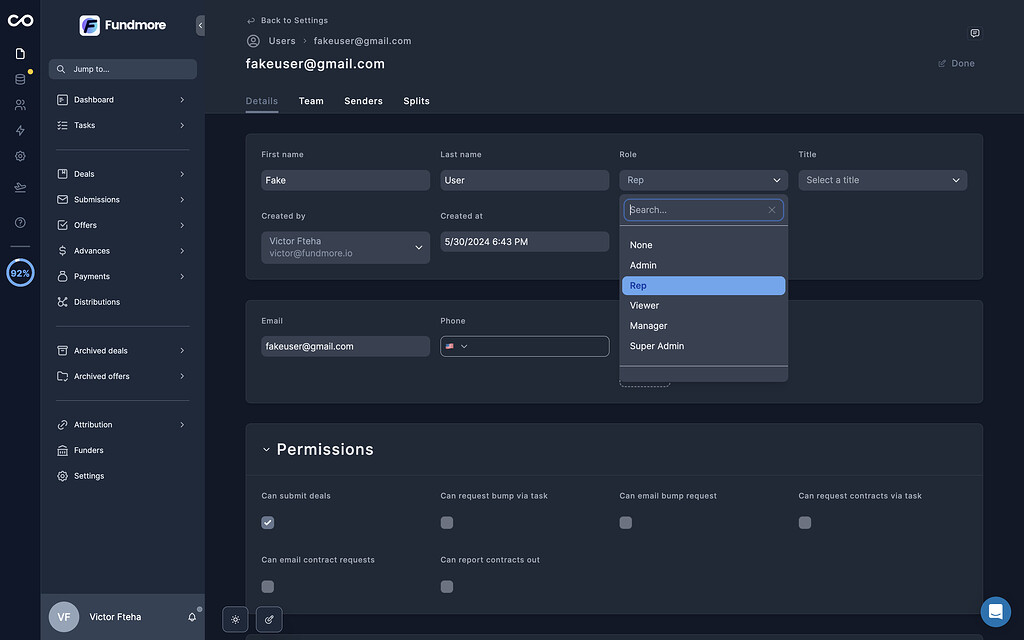The width and height of the screenshot is (1024, 640).
Task: Open the Splits tab
Action: [416, 100]
